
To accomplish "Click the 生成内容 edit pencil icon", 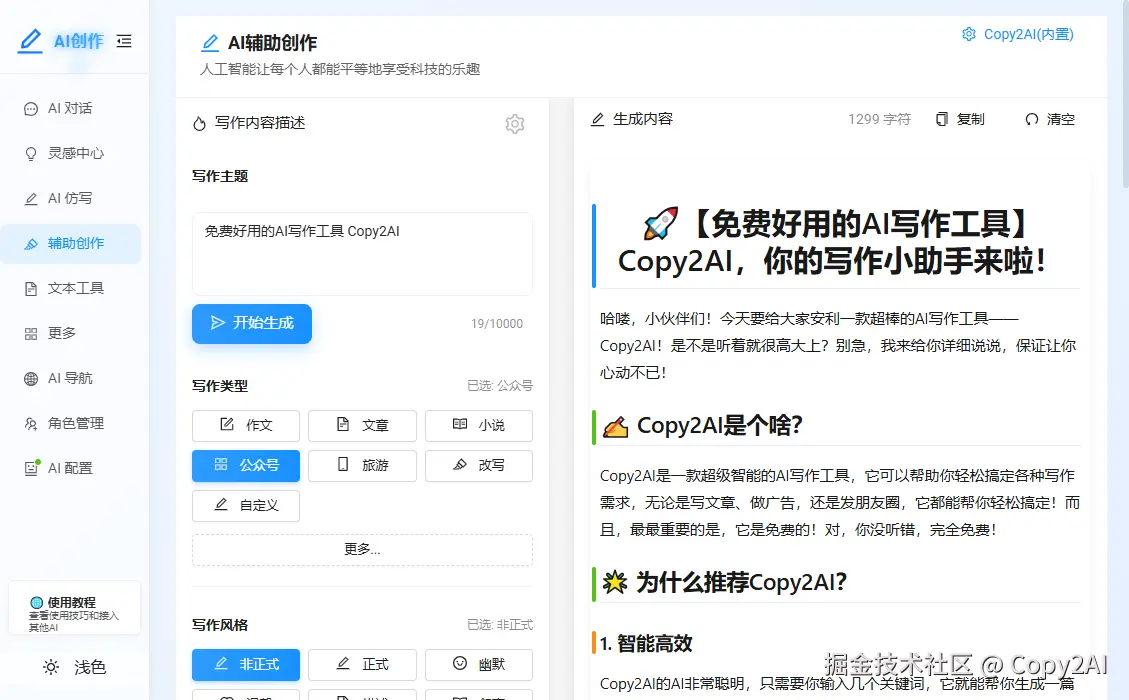I will click(598, 120).
